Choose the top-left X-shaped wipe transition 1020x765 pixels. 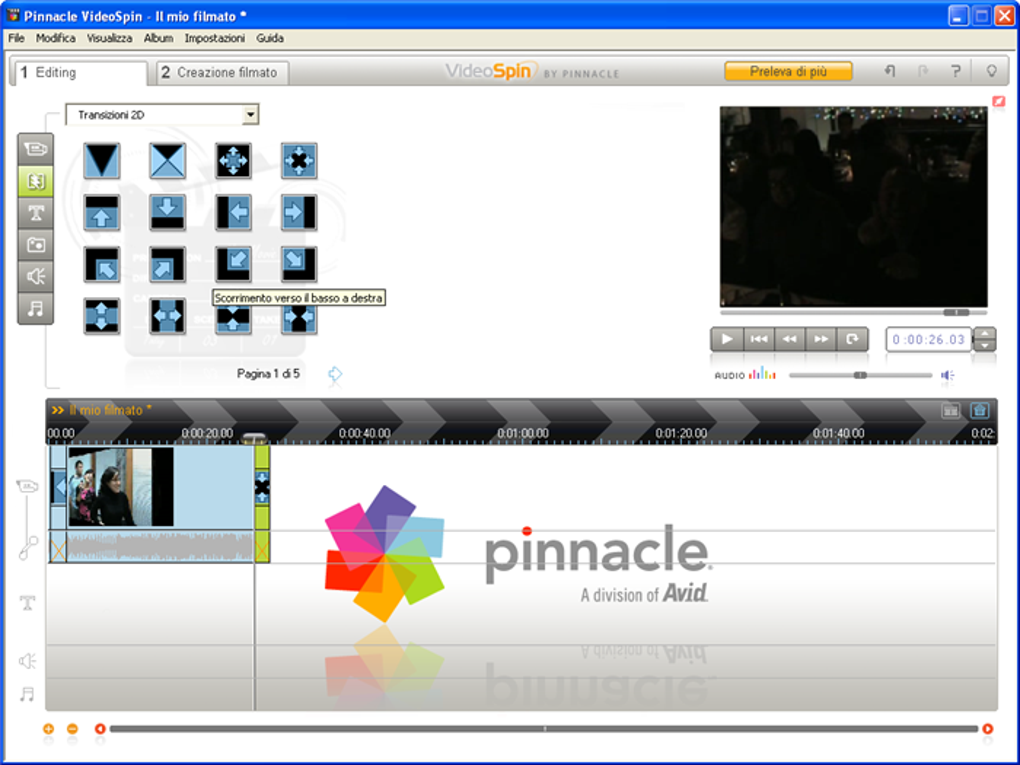[x=167, y=161]
